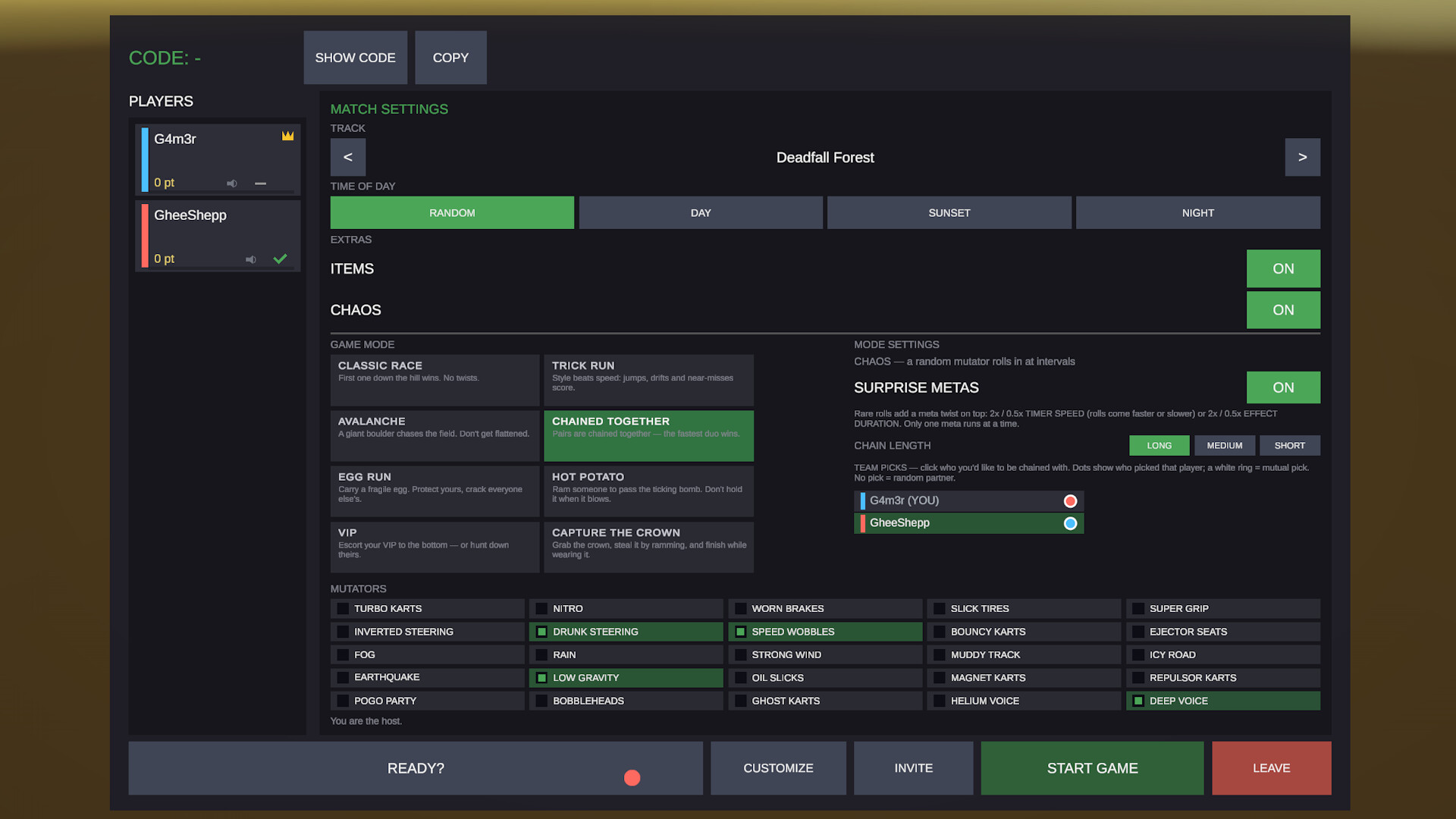Click the host crown icon on G4m3r
Screen dimensions: 1456x819
coord(288,136)
